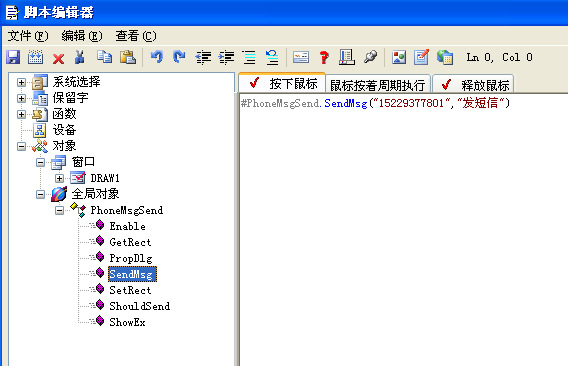Click the Undo arrow icon
The width and height of the screenshot is (568, 366).
[x=157, y=57]
